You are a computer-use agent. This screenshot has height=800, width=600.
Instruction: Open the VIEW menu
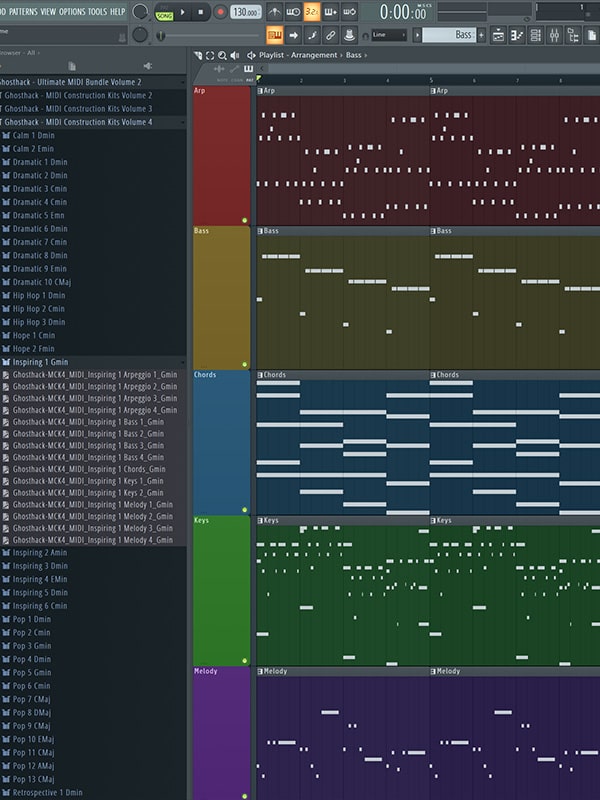[48, 12]
